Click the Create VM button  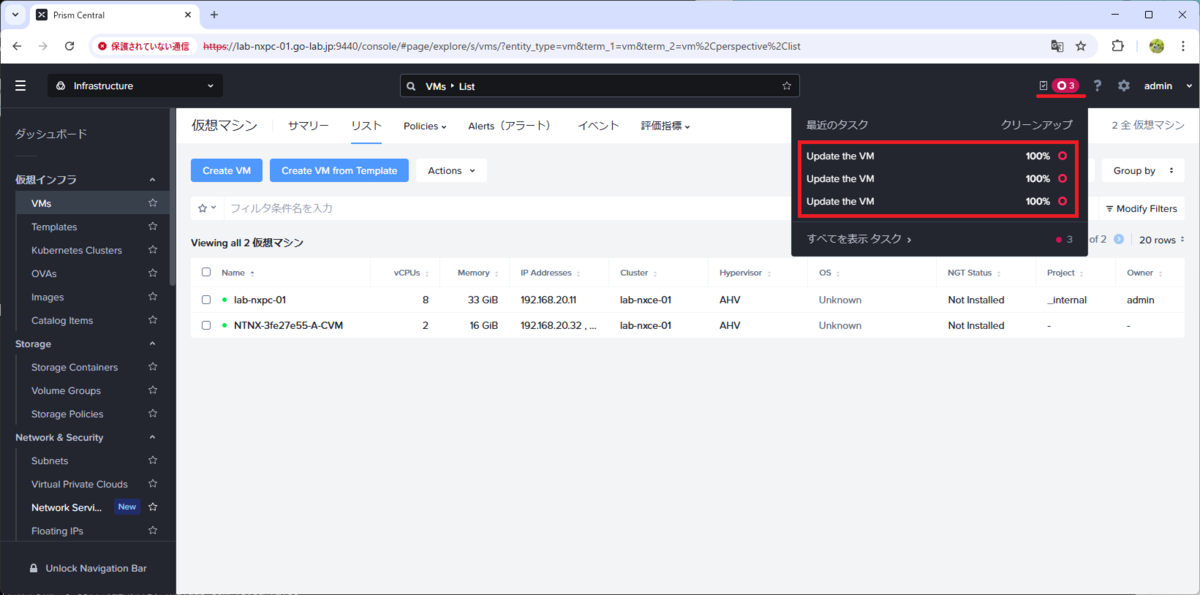click(226, 171)
